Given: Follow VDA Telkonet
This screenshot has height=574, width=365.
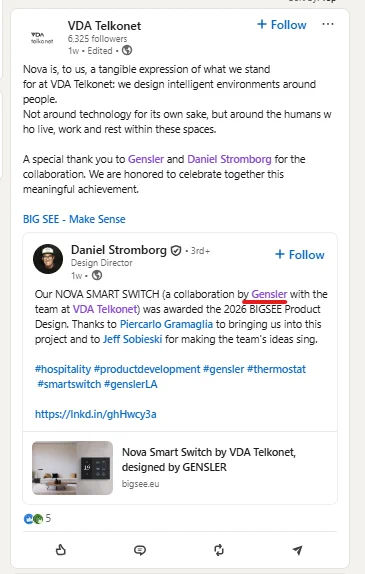Looking at the screenshot, I should coord(282,25).
